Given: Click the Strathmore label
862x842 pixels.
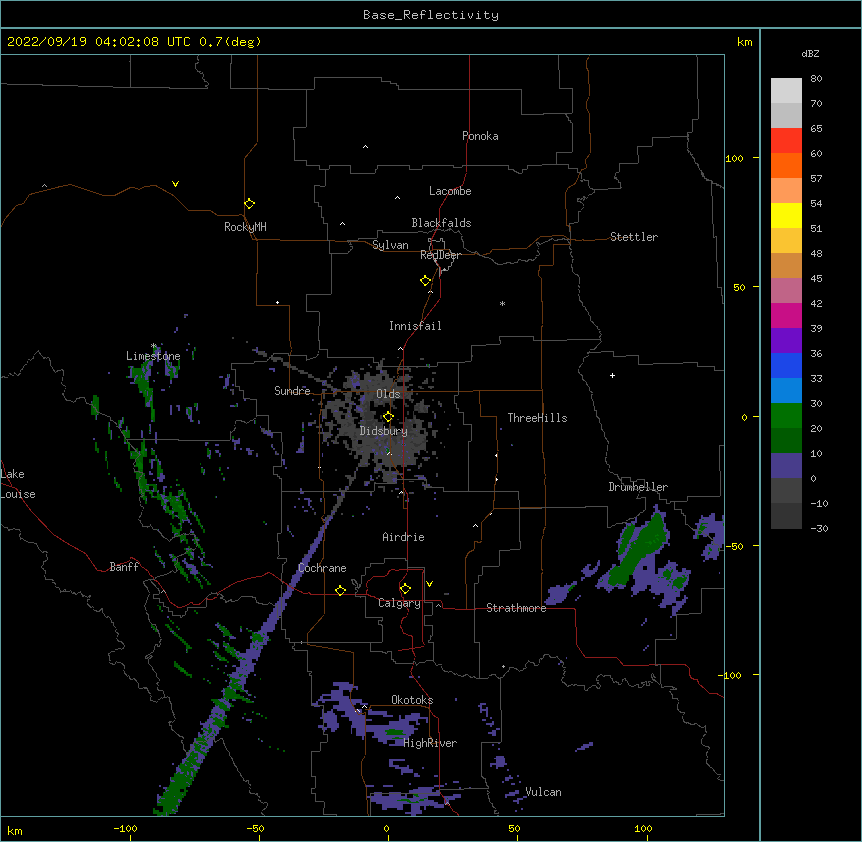Looking at the screenshot, I should (x=516, y=608).
